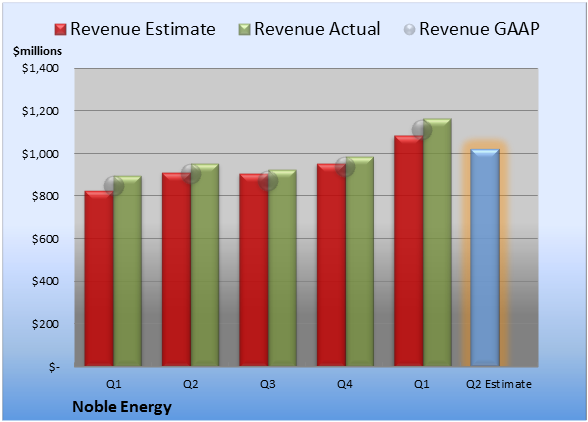Click the '$1,000' axis value

(40, 154)
